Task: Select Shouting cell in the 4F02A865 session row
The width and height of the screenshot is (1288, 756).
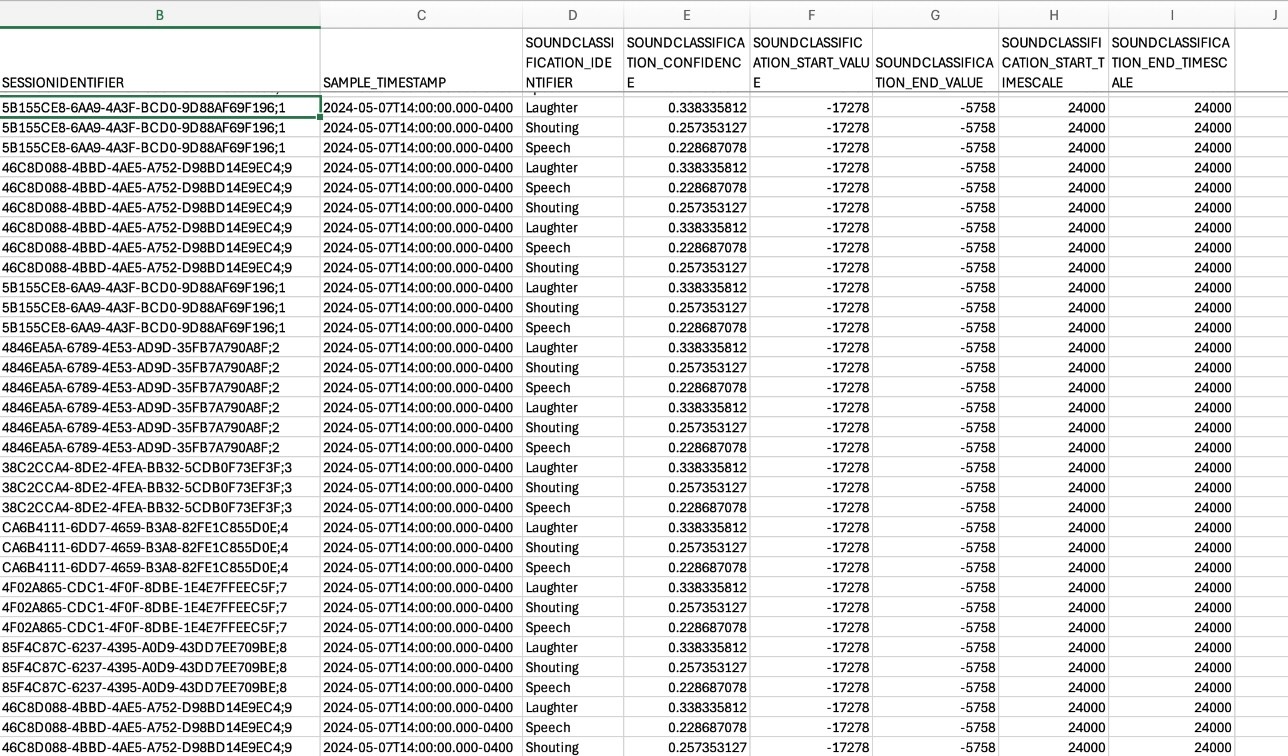Action: (x=573, y=607)
